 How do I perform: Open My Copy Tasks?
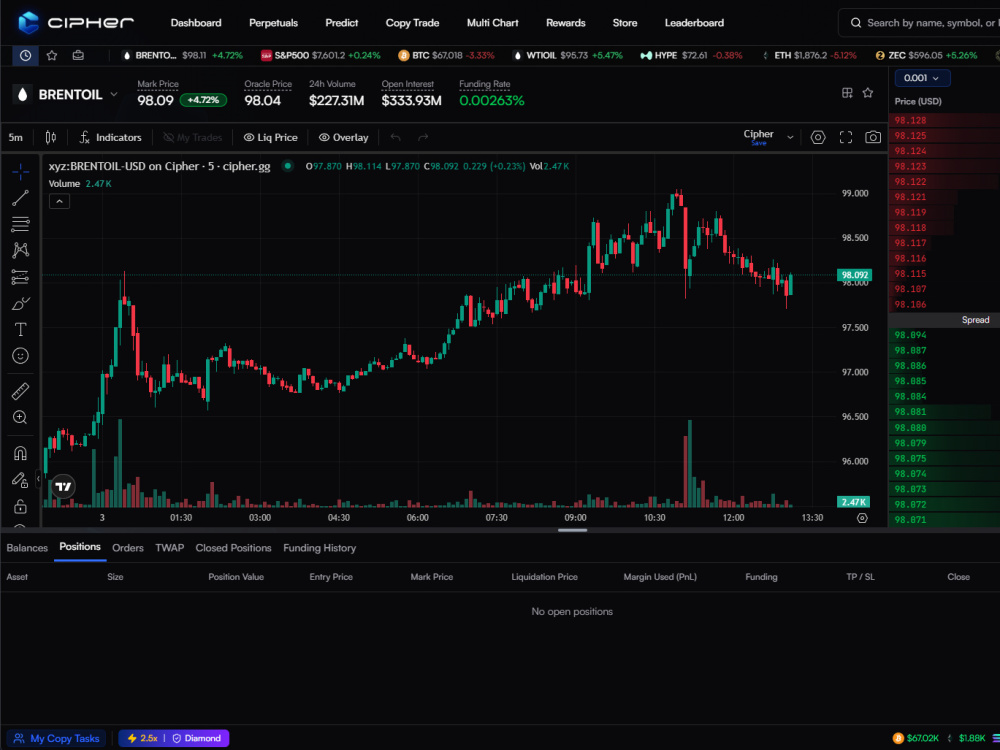click(x=57, y=739)
